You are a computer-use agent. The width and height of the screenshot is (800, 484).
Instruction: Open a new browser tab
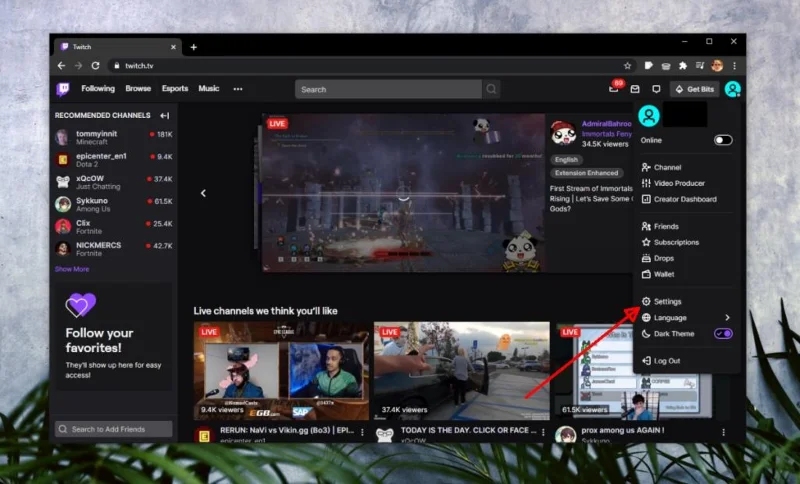[193, 47]
